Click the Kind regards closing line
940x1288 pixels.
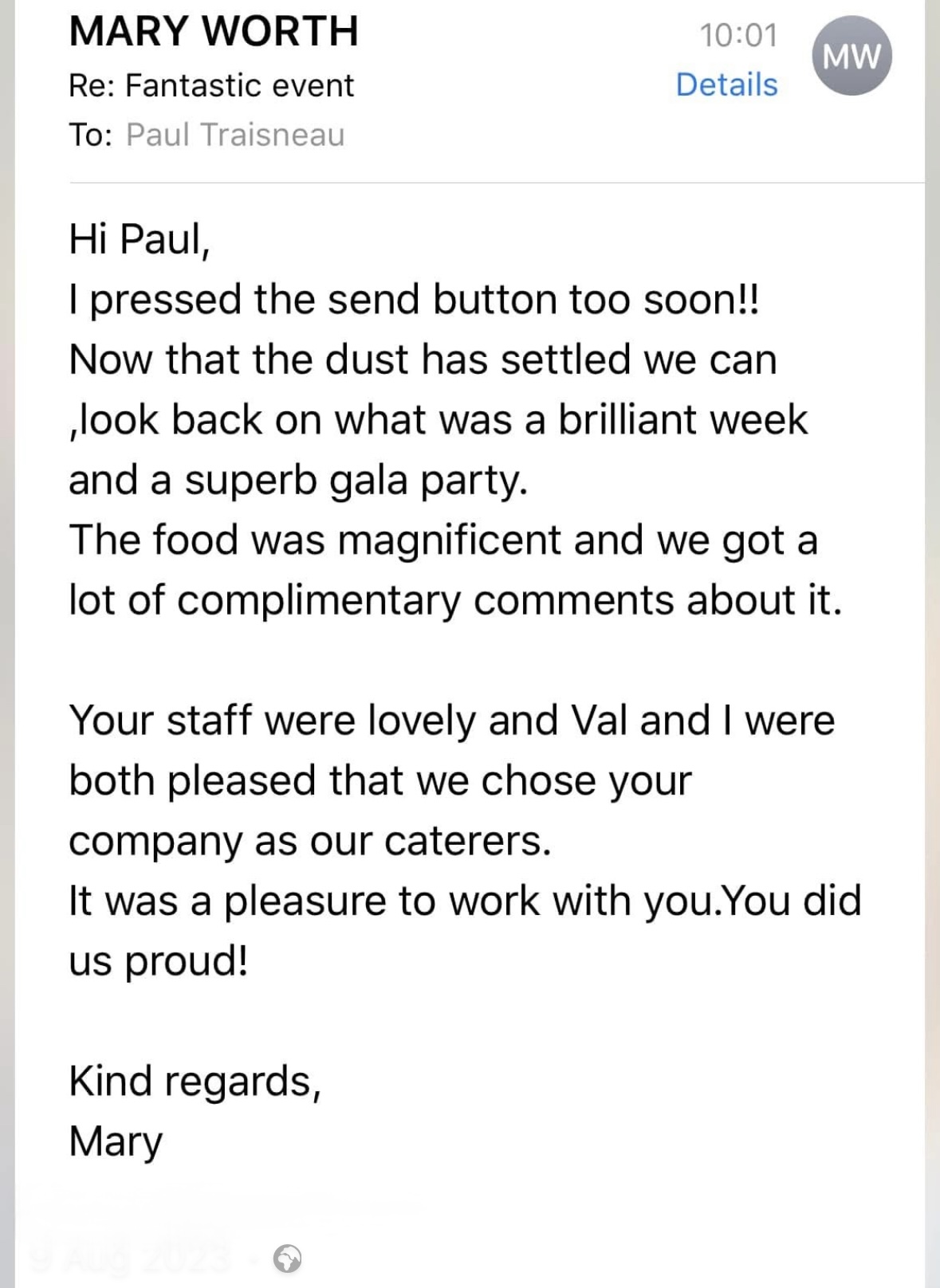tap(195, 1082)
